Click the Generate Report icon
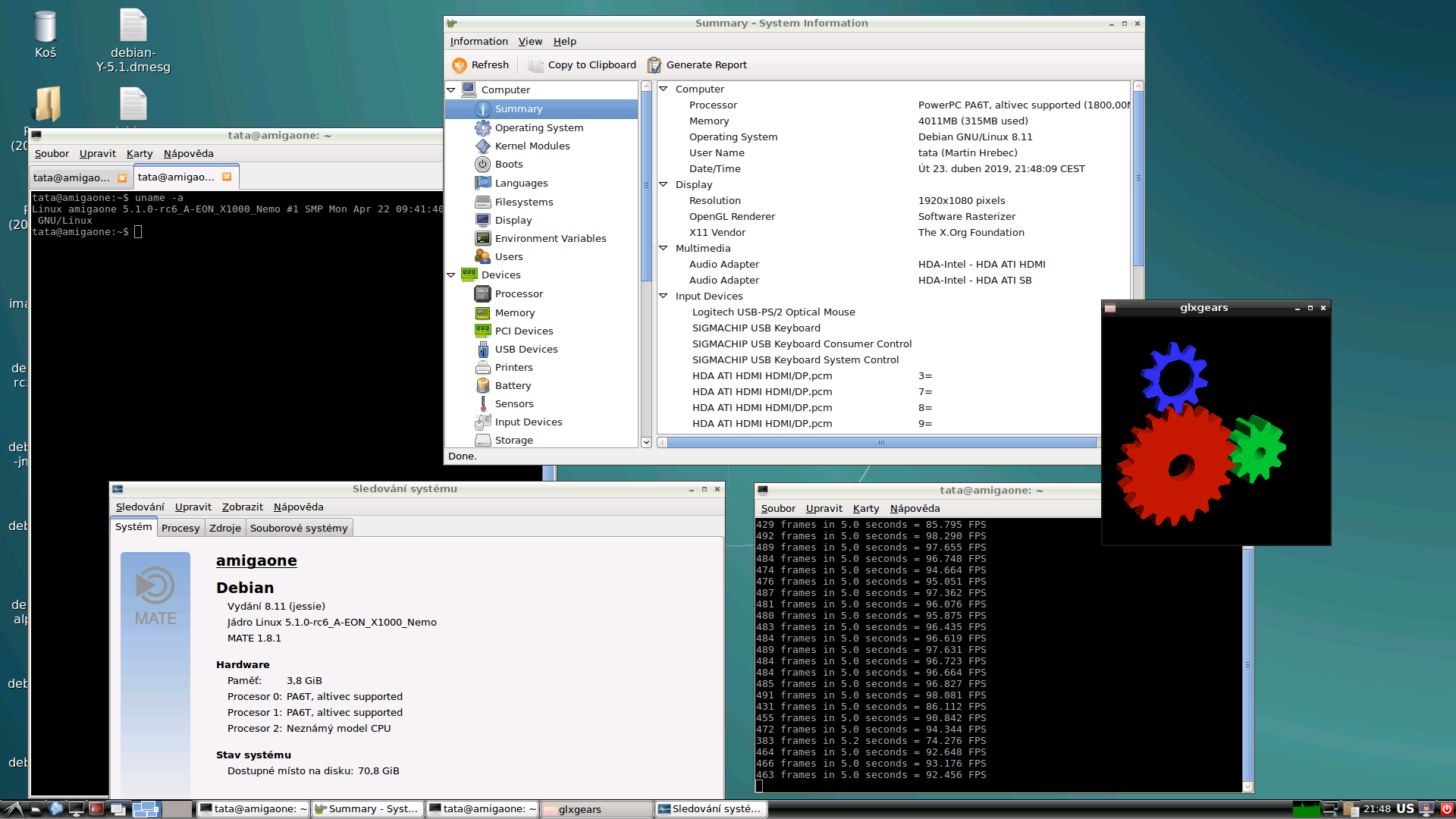This screenshot has height=819, width=1456. (x=654, y=65)
